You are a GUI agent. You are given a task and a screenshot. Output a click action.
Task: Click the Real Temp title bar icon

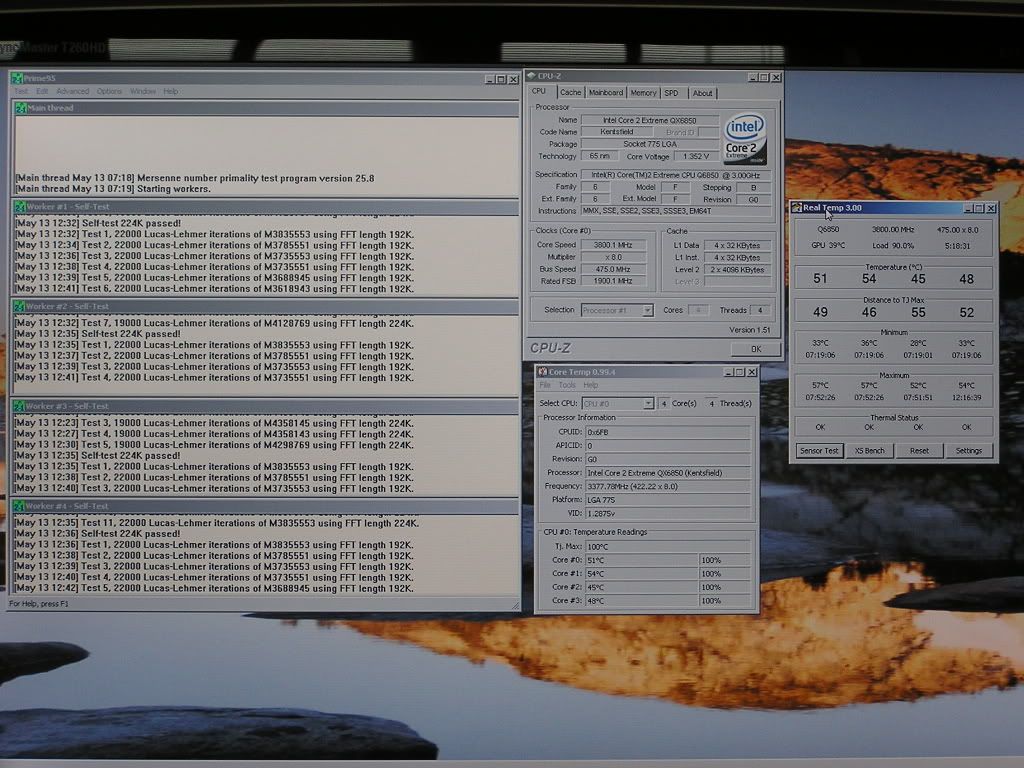point(797,208)
